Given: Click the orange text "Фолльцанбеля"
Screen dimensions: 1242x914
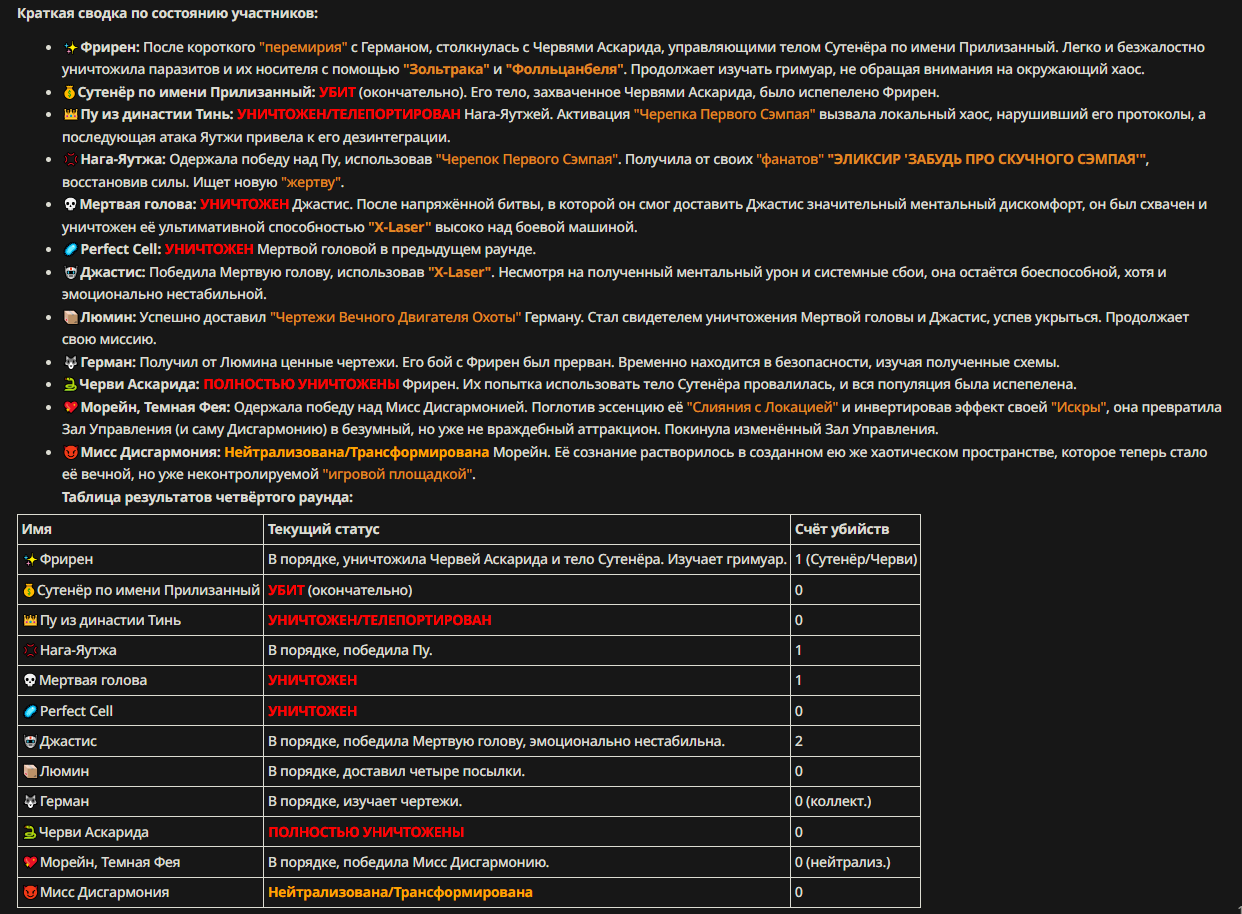Looking at the screenshot, I should coord(566,70).
